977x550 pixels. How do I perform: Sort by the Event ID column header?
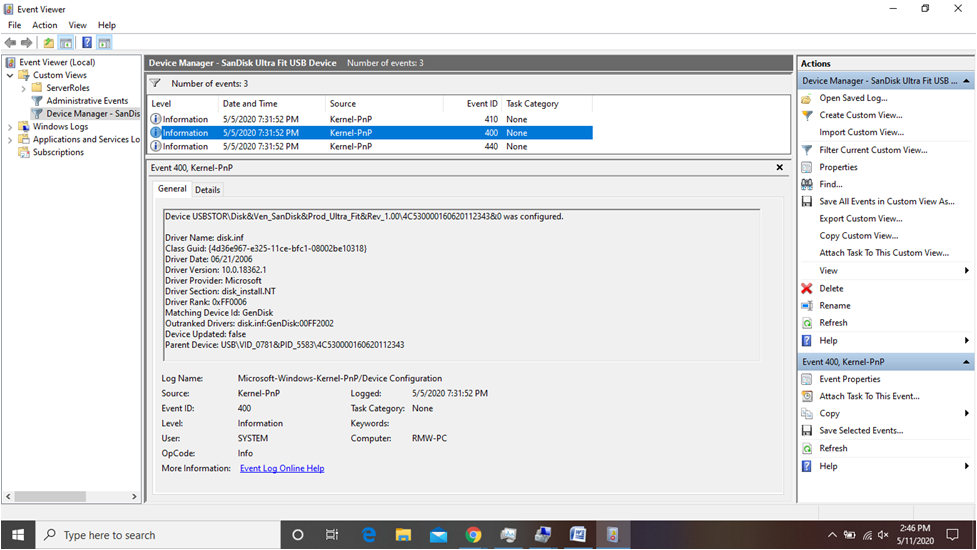click(472, 104)
